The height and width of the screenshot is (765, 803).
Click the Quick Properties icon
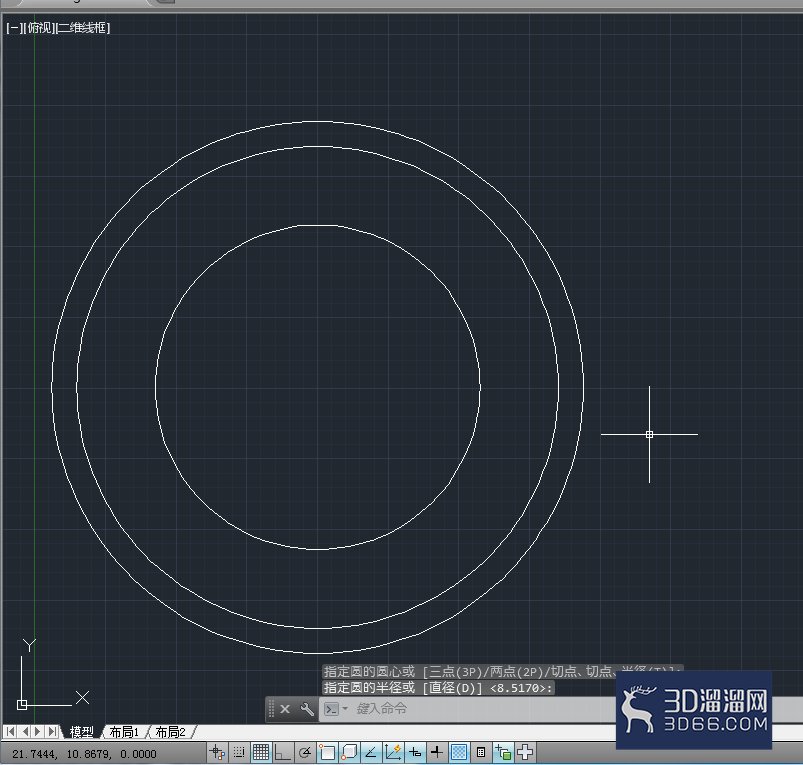[x=481, y=752]
